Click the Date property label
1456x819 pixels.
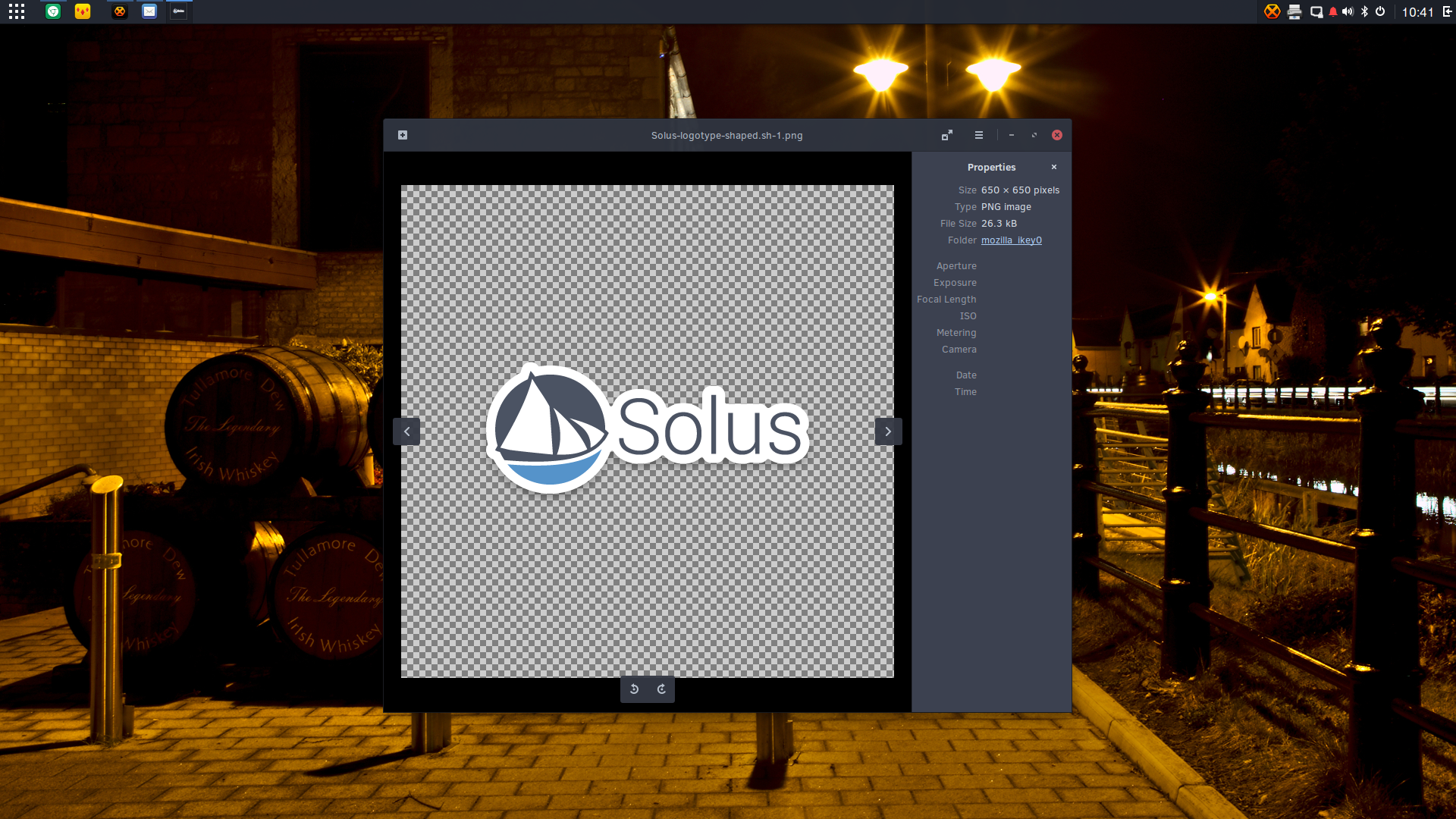(x=966, y=375)
